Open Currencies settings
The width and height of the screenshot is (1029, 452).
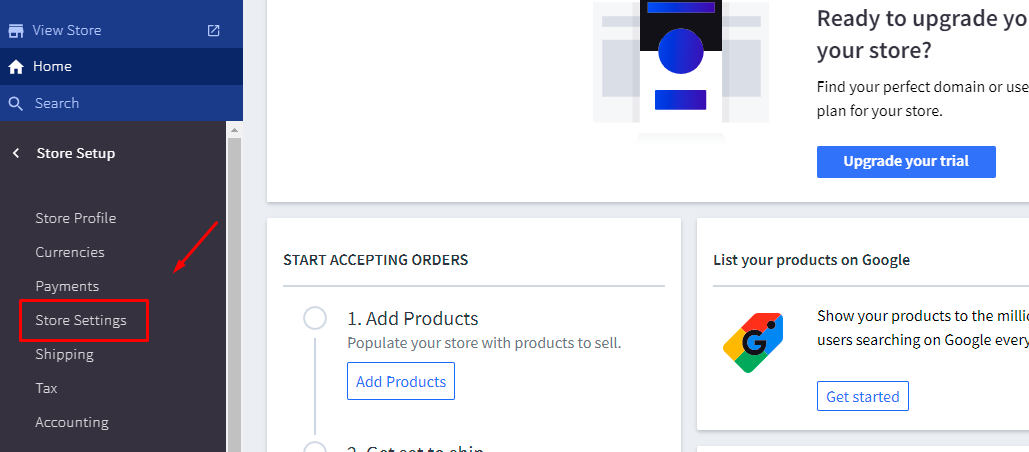[x=69, y=252]
